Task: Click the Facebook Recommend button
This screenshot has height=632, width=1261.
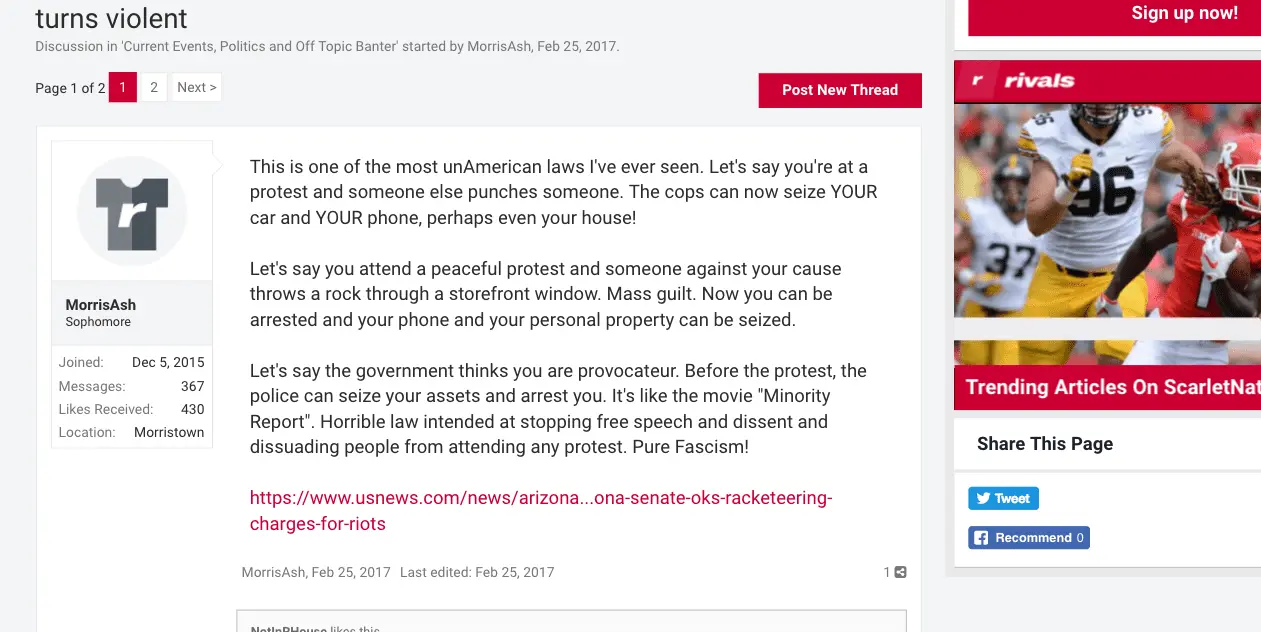Action: tap(1029, 538)
